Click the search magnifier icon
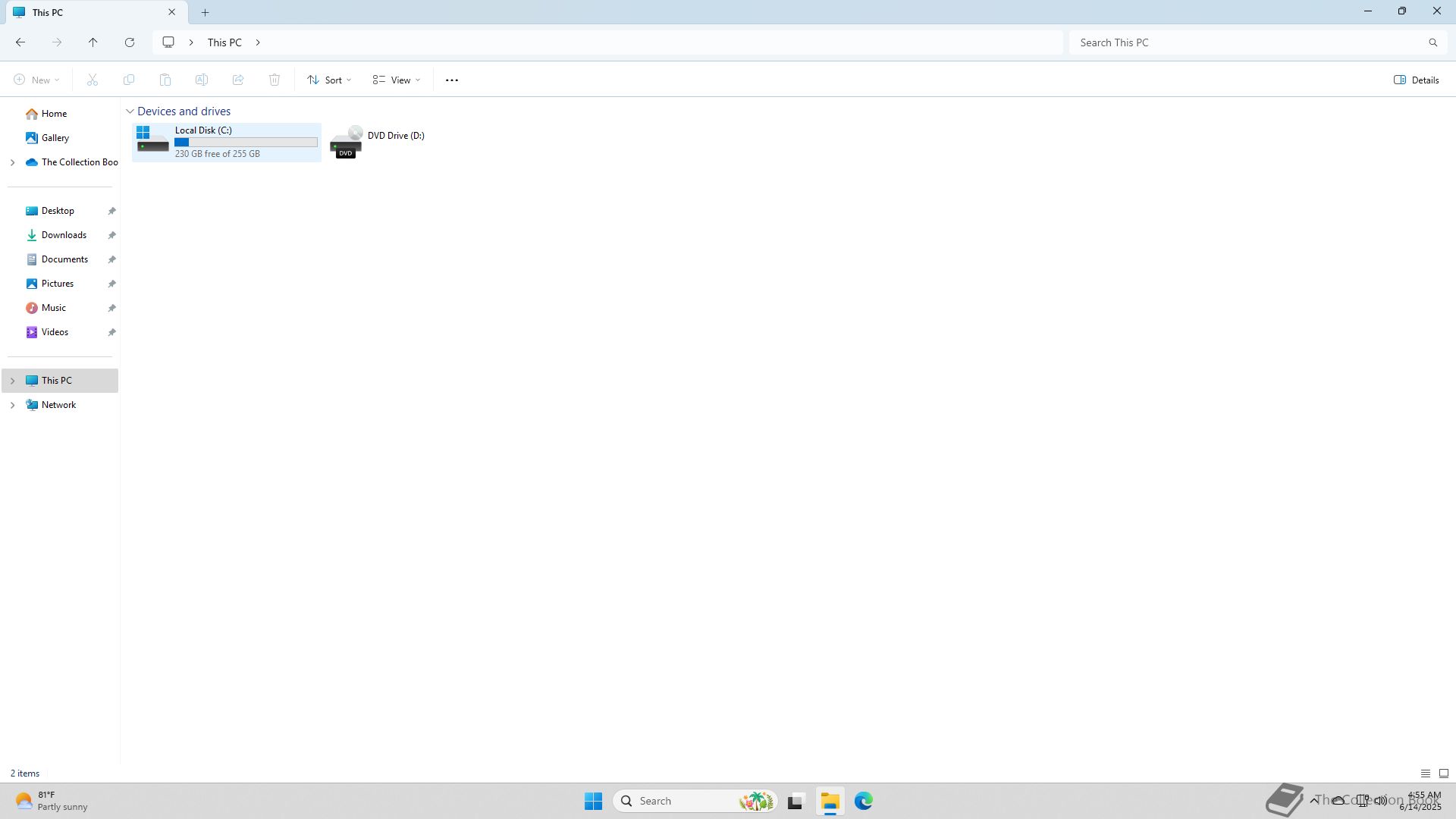1456x819 pixels. (x=1432, y=43)
